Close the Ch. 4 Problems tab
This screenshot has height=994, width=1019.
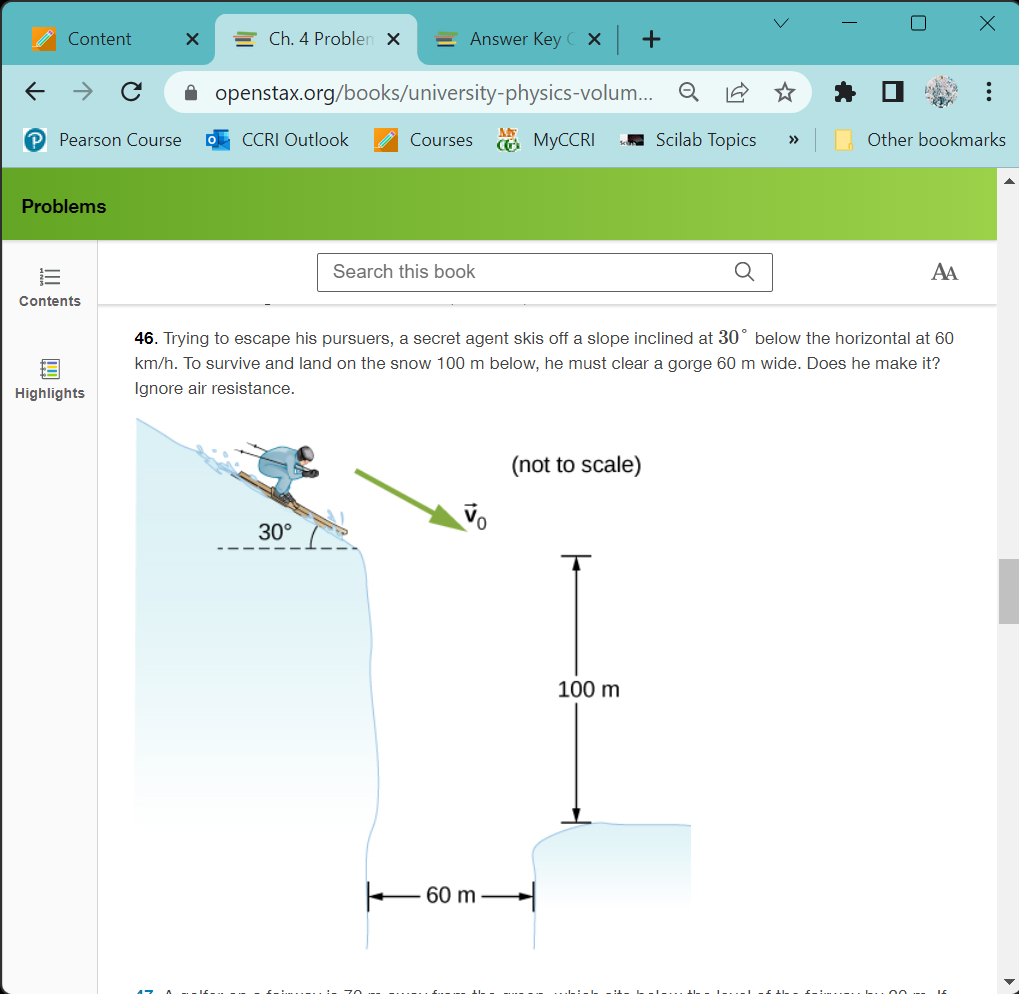393,40
